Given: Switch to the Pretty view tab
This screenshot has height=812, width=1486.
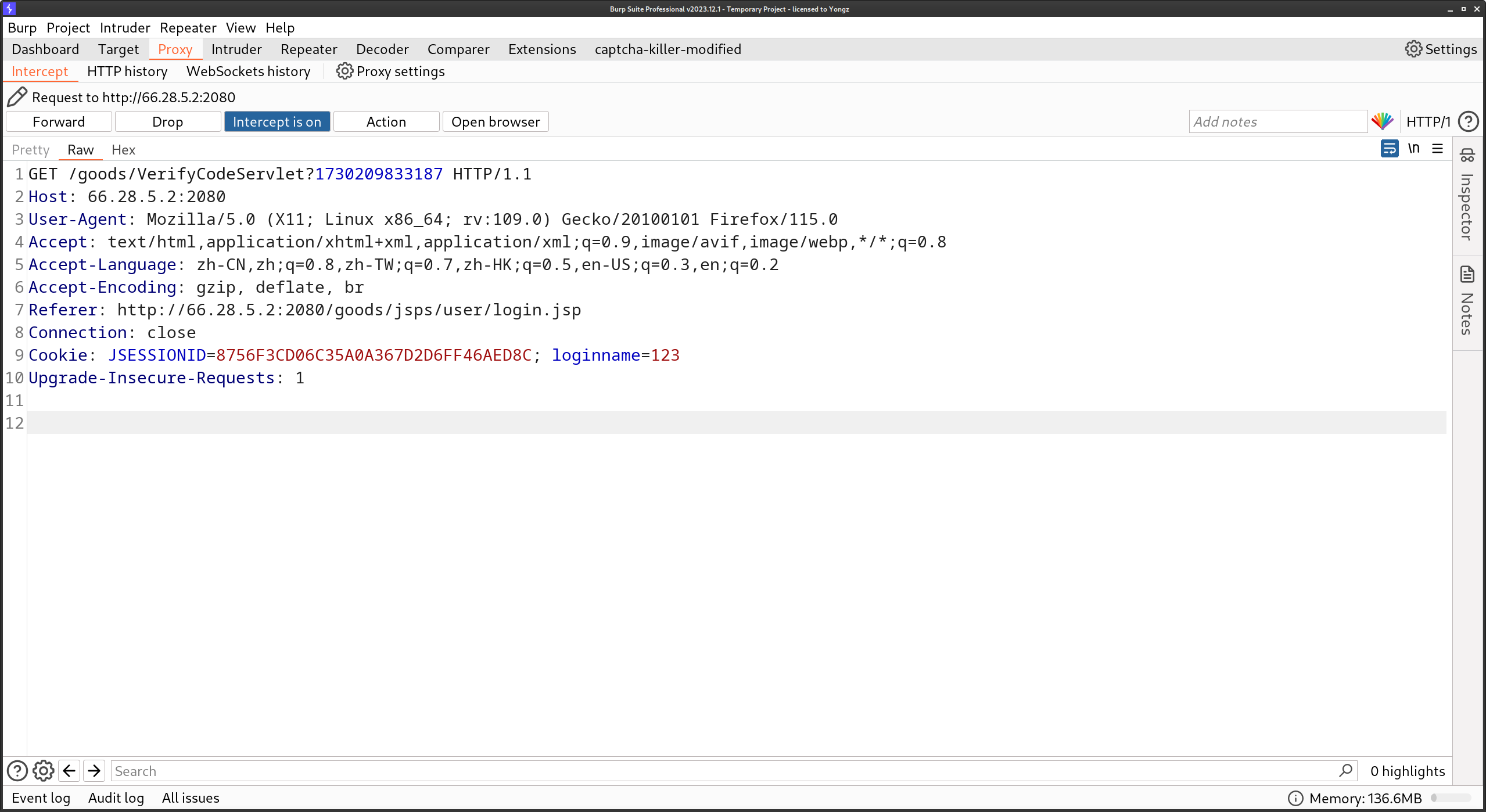Looking at the screenshot, I should click(x=31, y=150).
